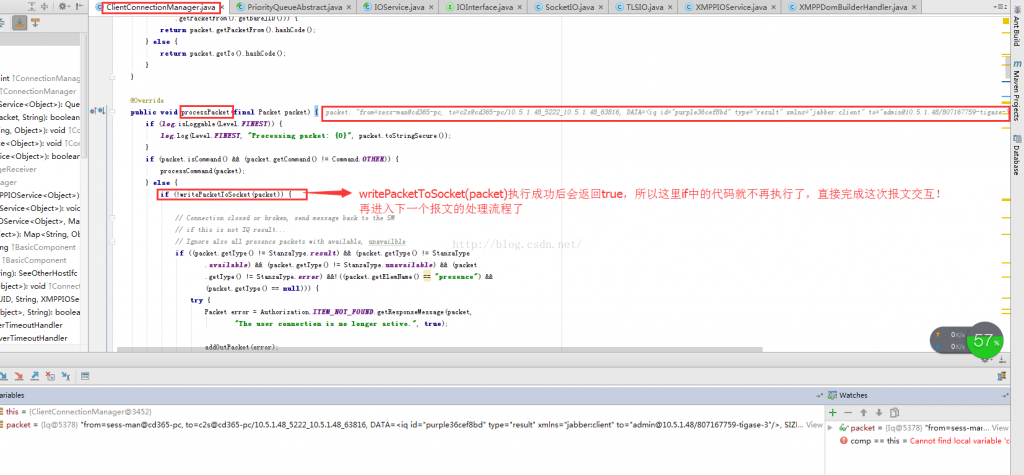1024x475 pixels.
Task: Close the XMPPIOService.java tab
Action: tap(774, 8)
